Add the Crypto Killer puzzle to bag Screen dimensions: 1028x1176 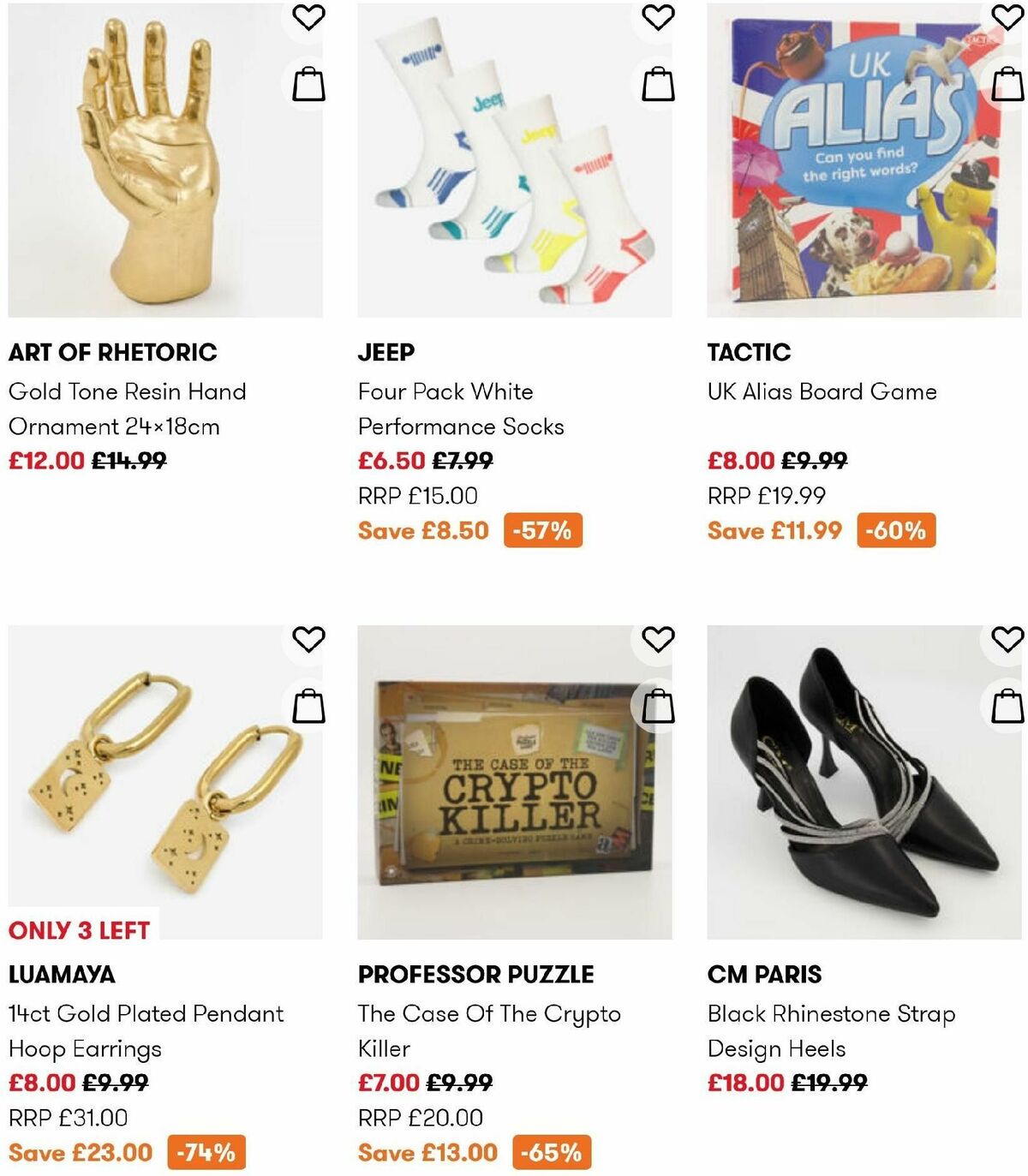[x=657, y=707]
